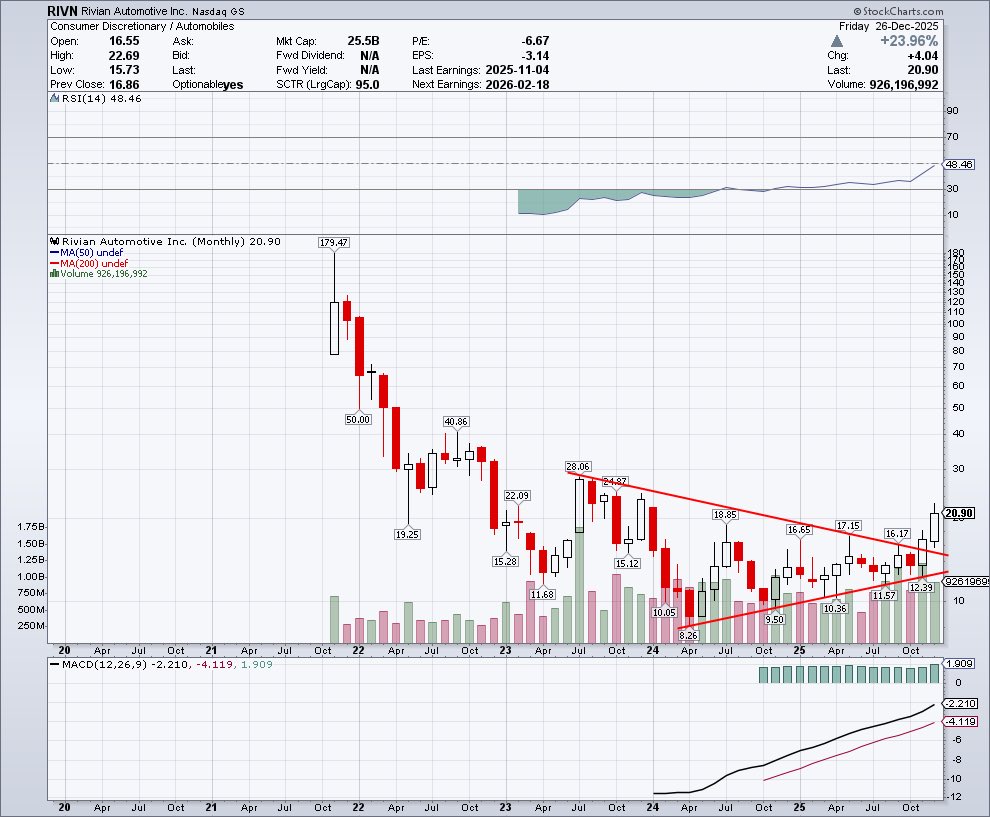Click the 12.39 price annotation

point(921,587)
